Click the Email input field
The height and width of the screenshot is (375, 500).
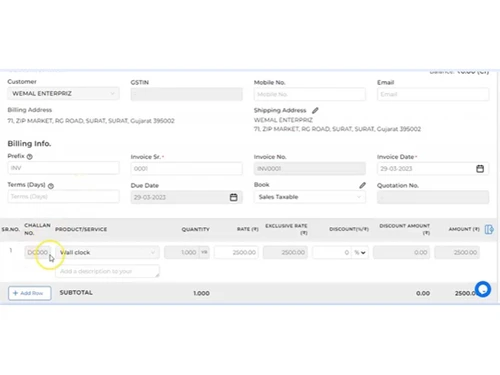[x=433, y=94]
